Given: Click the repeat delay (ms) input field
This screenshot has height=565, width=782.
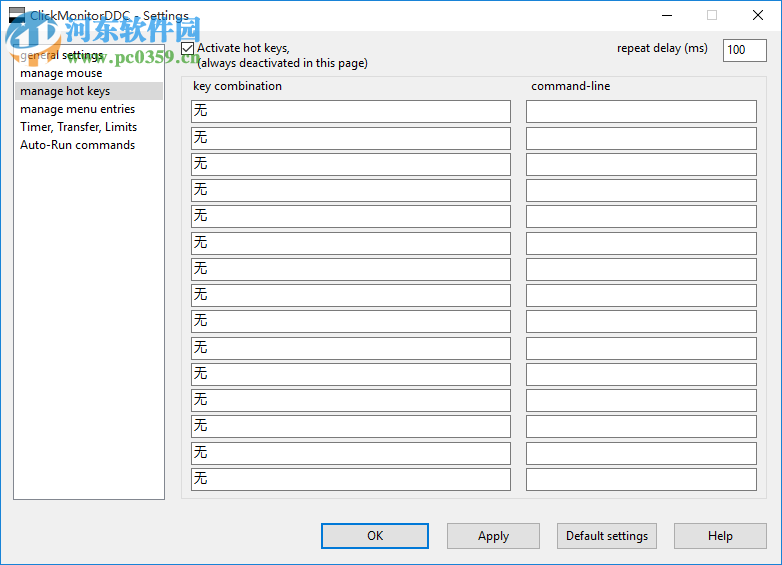Looking at the screenshot, I should 744,50.
